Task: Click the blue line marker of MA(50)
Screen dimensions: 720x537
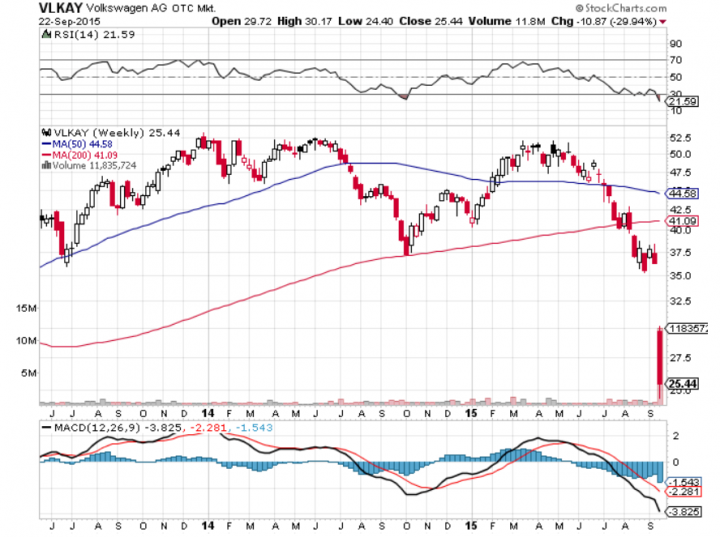Action: 46,144
